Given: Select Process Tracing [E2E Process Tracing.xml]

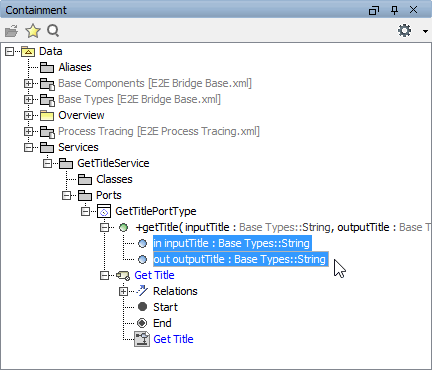Looking at the screenshot, I should click(x=159, y=131).
